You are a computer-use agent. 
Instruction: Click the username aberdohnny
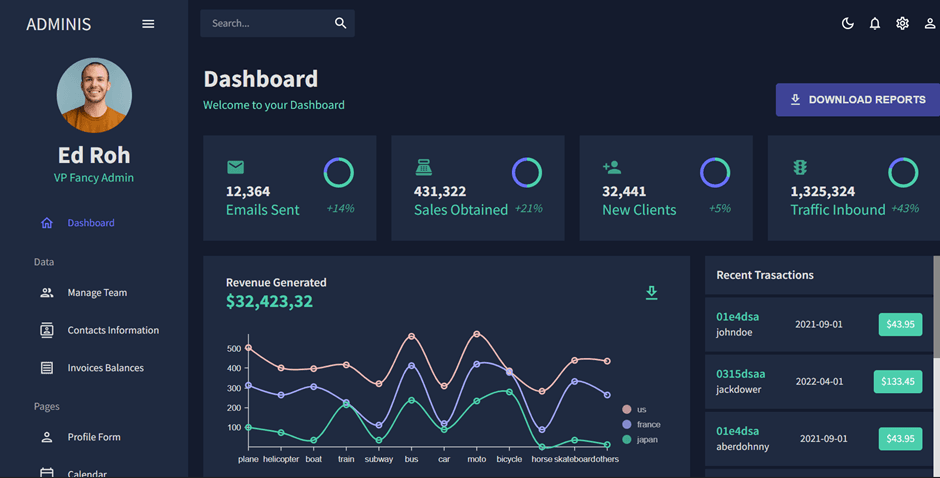tap(743, 446)
